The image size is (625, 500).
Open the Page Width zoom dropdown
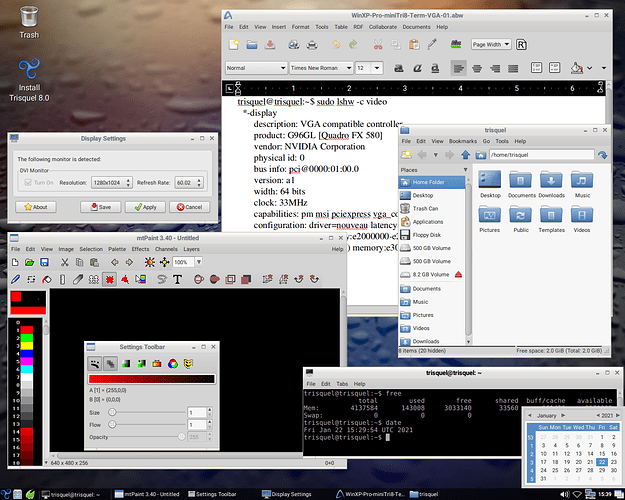click(x=491, y=44)
